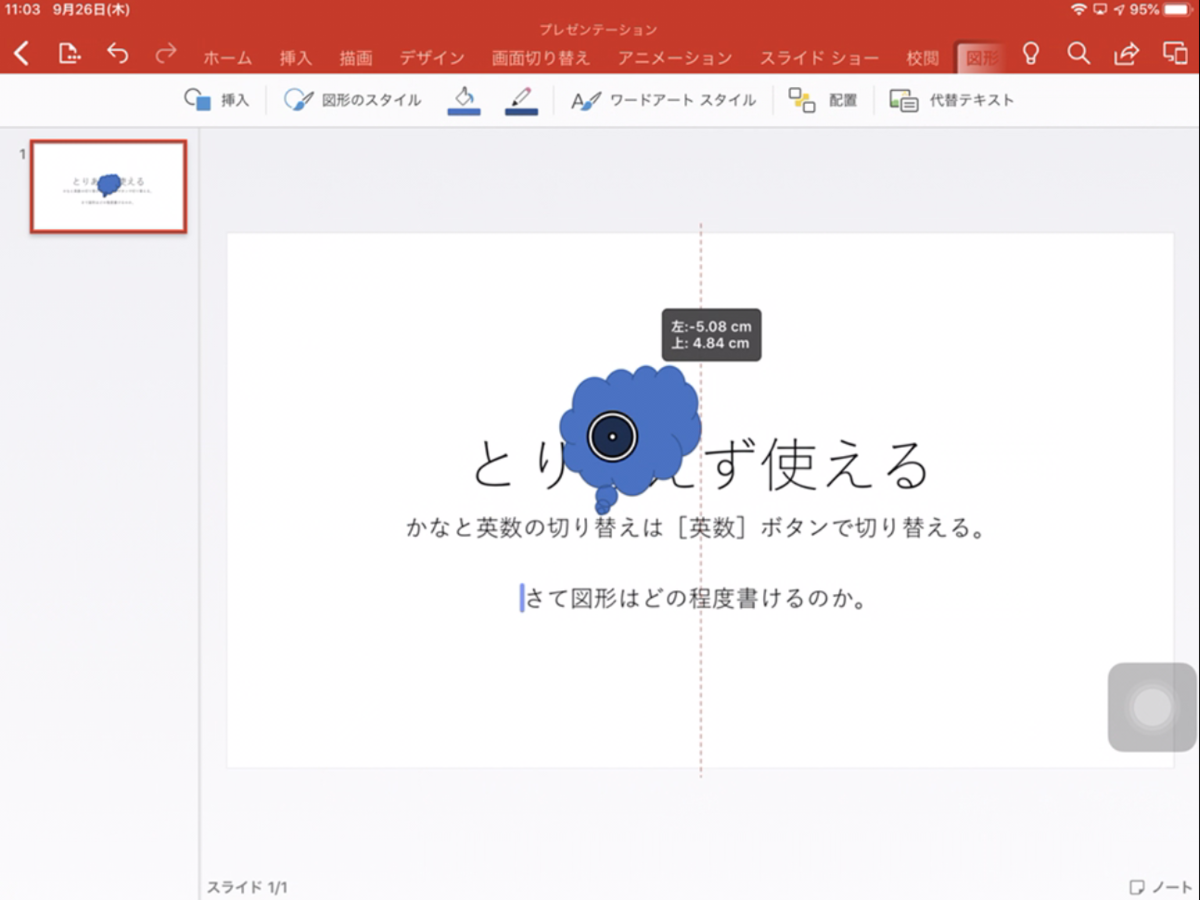
Task: Redo the undone action
Action: 166,56
